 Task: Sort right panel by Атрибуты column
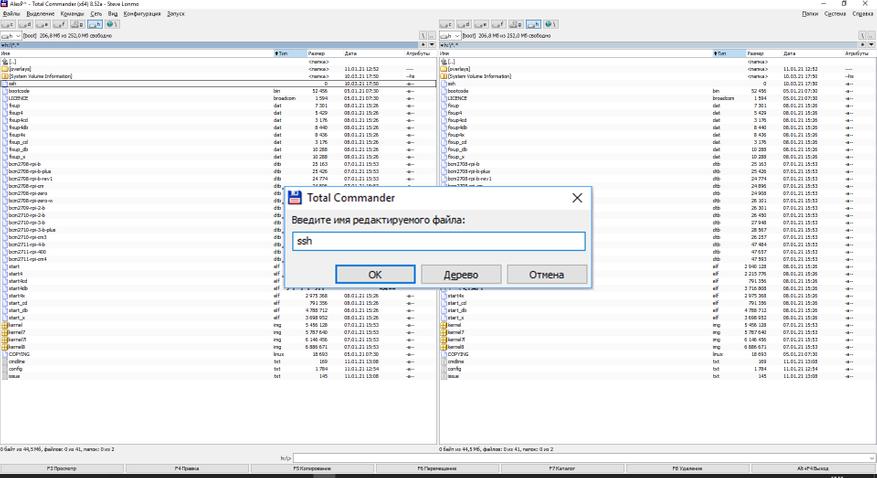tap(859, 53)
